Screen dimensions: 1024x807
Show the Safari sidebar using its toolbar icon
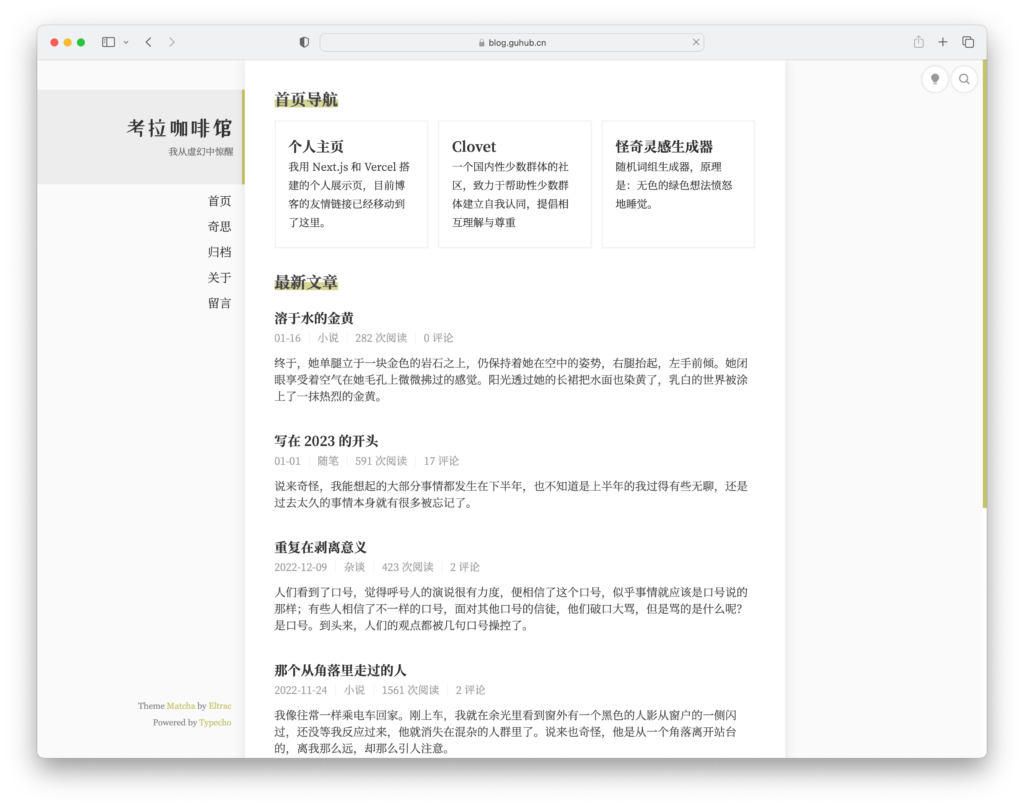106,42
